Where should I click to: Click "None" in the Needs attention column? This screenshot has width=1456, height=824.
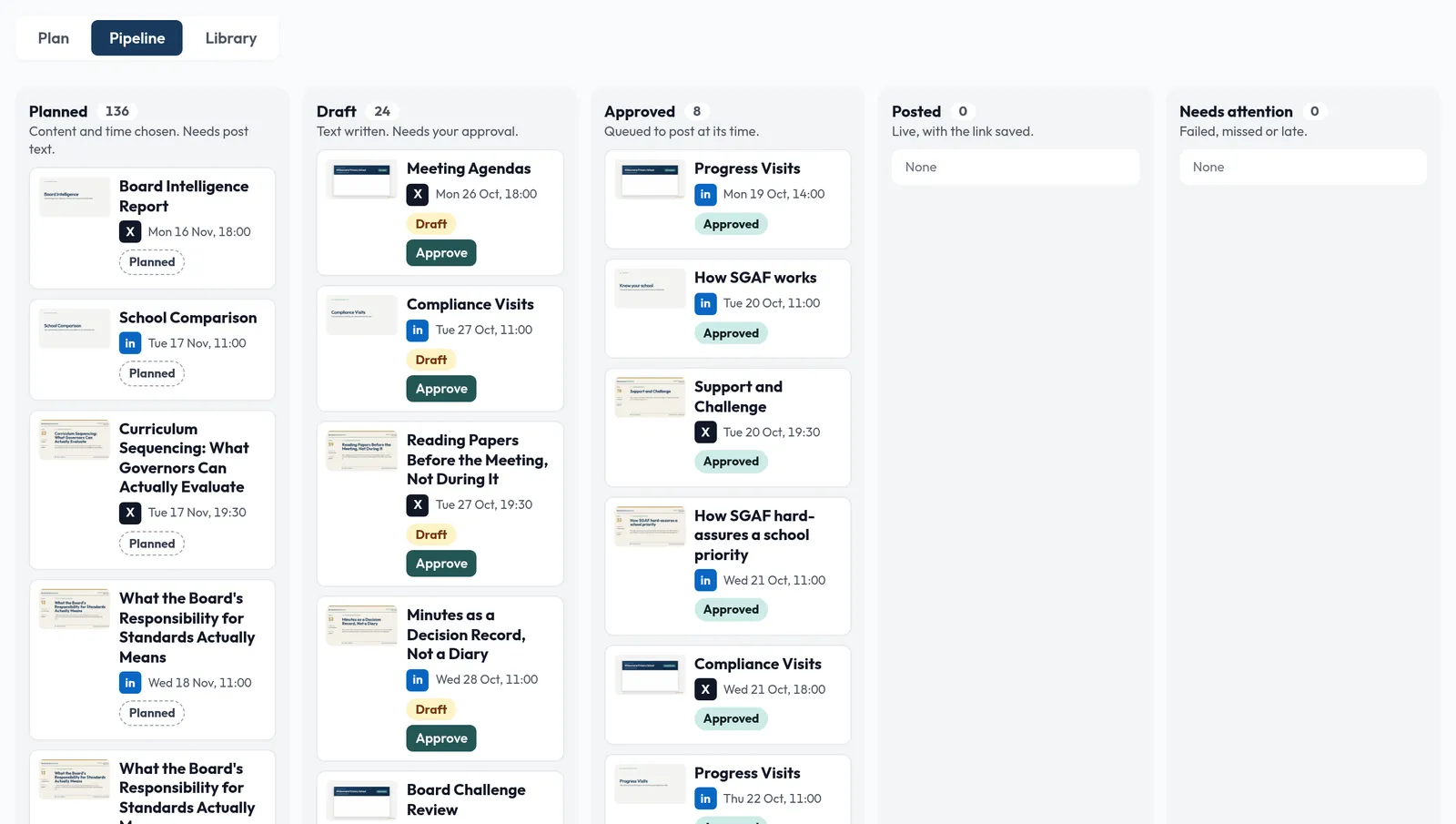click(x=1208, y=168)
